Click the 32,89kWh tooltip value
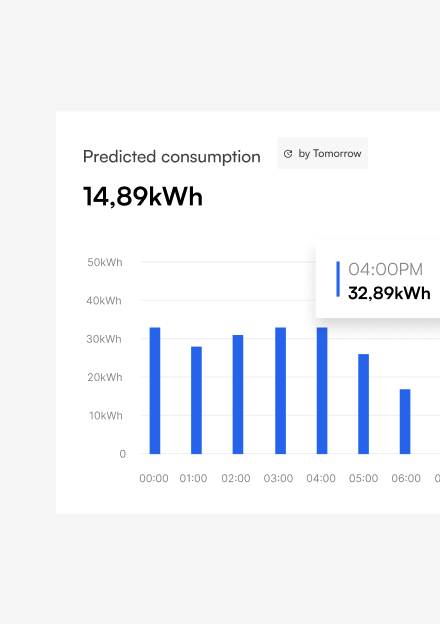The image size is (440, 624). click(389, 293)
